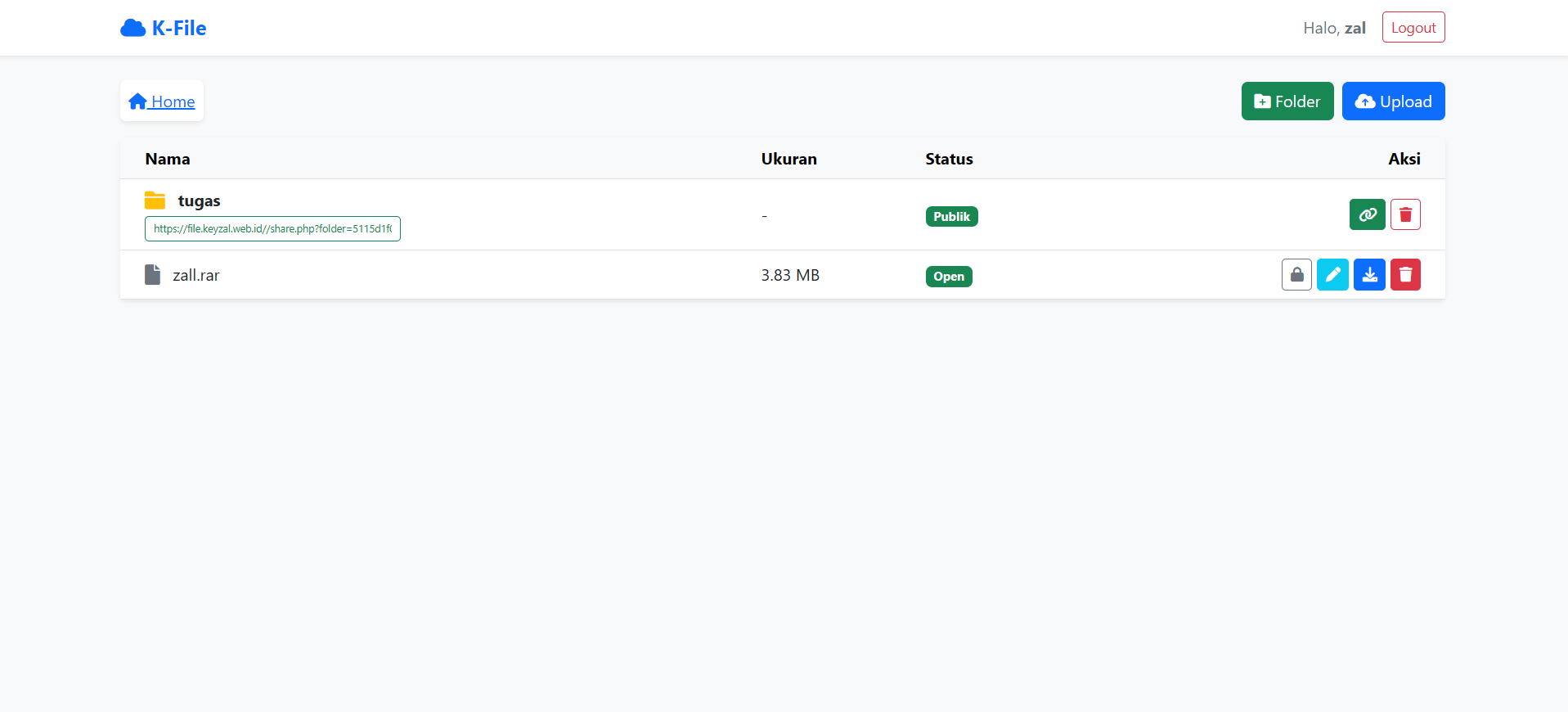The image size is (1568, 712).
Task: Delete the tugas folder
Action: (x=1405, y=215)
